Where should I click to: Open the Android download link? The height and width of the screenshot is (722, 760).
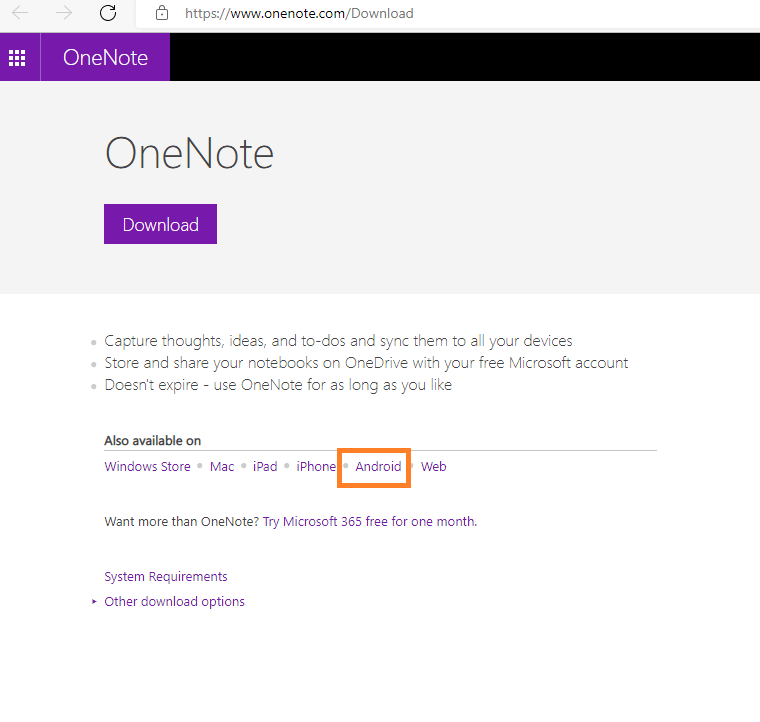[x=378, y=467]
